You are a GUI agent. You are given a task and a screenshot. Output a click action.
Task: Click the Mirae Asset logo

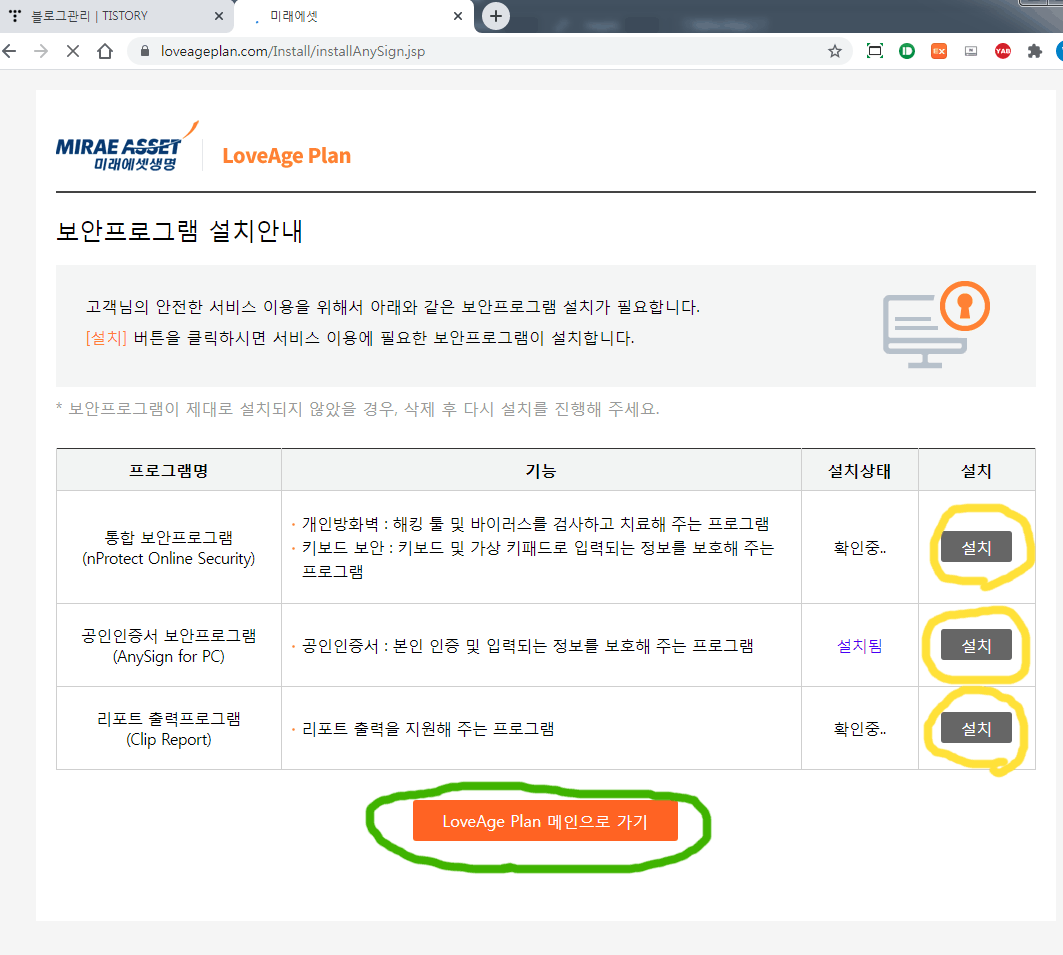pyautogui.click(x=127, y=148)
